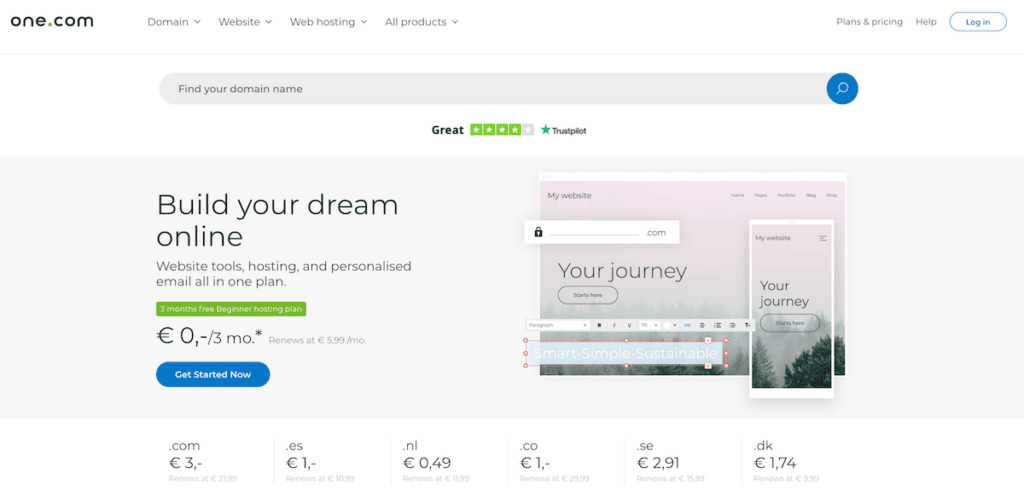Click Italic icon in illustrated text toolbar

pos(615,325)
